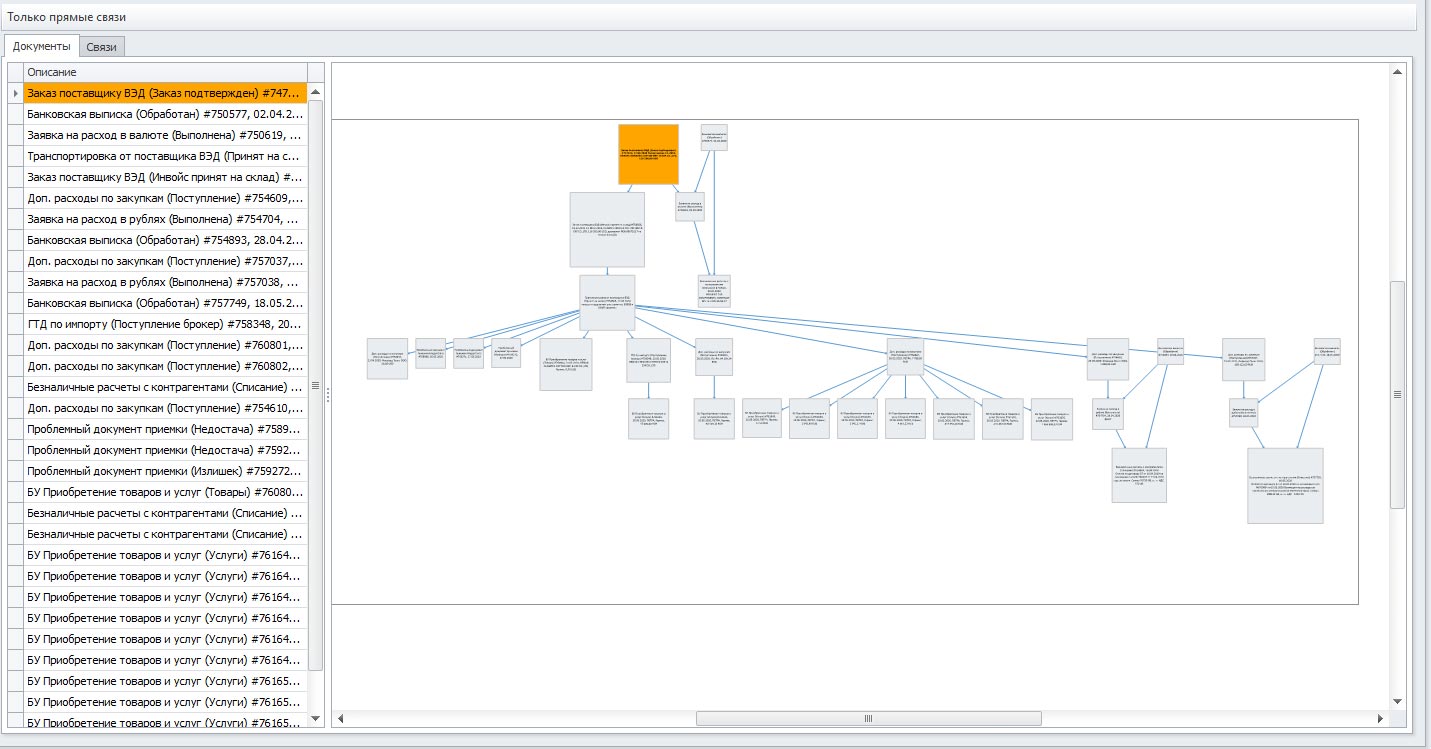1431x749 pixels.
Task: Select Транспортировка от поставщика ВЭД row
Action: point(165,156)
